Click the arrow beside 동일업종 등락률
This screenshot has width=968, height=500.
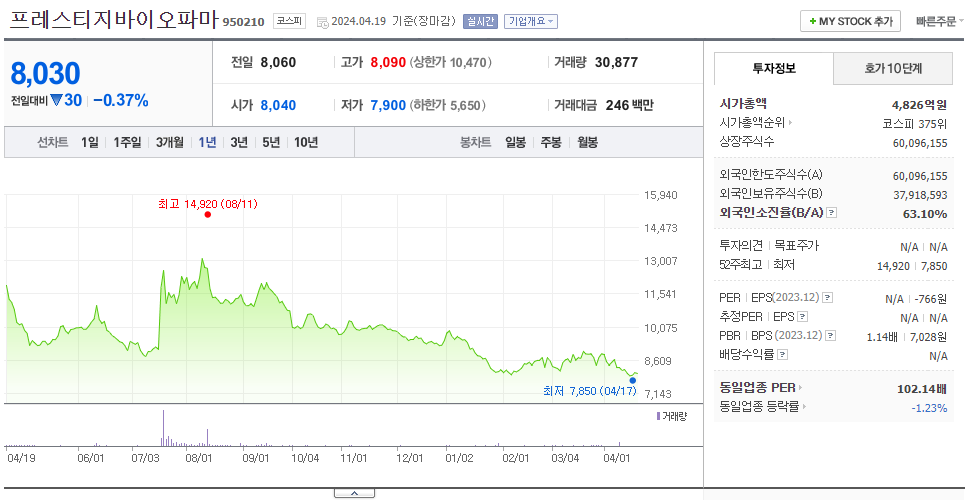click(806, 407)
